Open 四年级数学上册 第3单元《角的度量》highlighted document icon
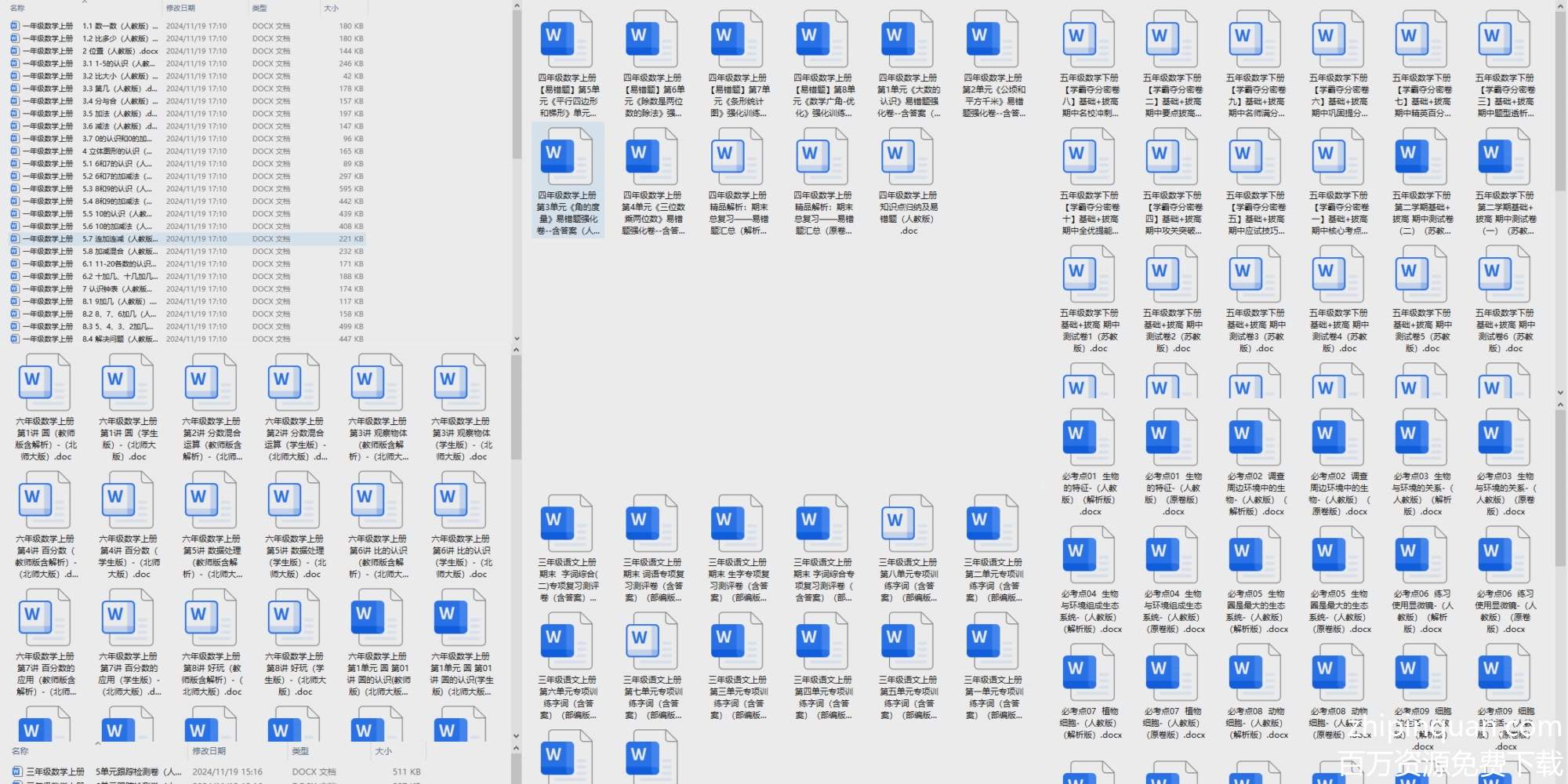 pos(567,155)
